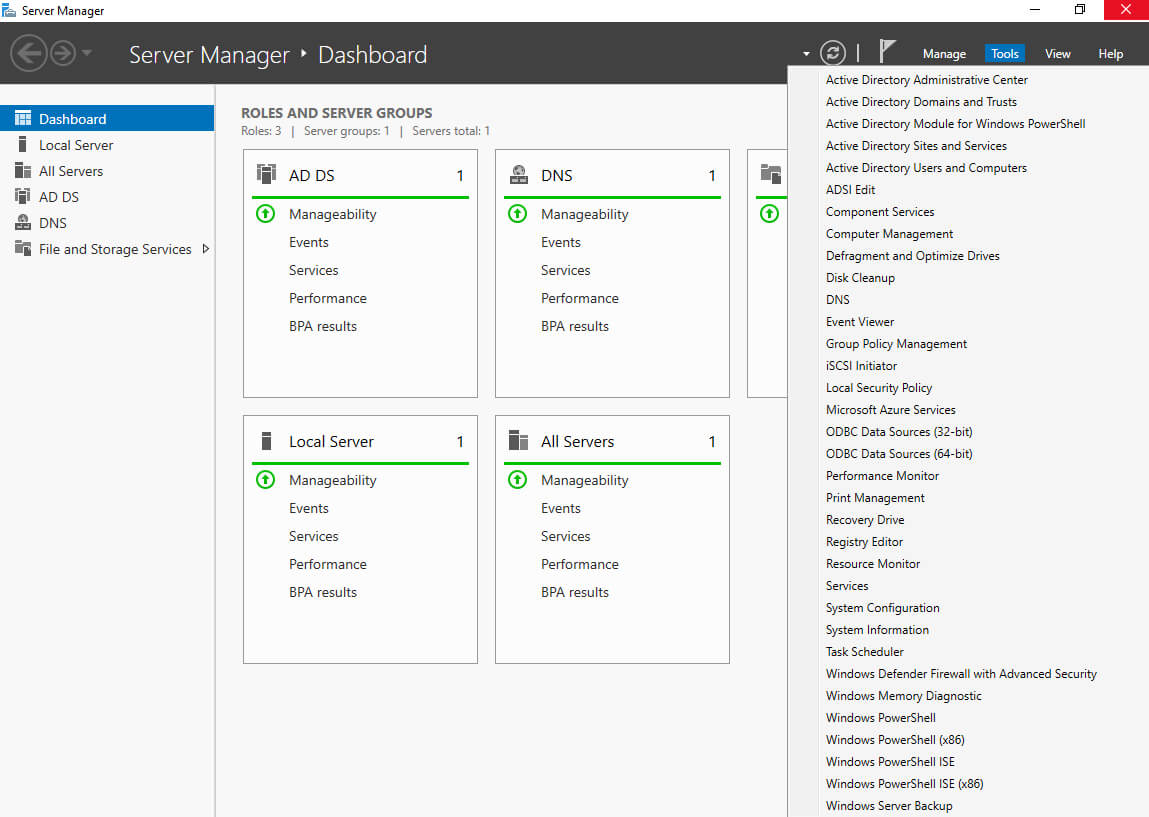Open Active Directory Administrative Center
The width and height of the screenshot is (1149, 817).
click(x=926, y=80)
